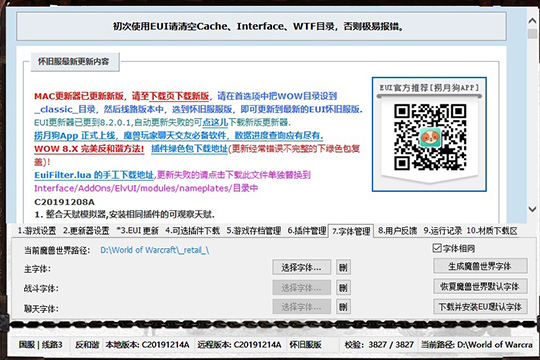Screen dimensions: 540x360
Task: Click the 本地版本: C20191214A status entry
Action: pyautogui.click(x=148, y=344)
